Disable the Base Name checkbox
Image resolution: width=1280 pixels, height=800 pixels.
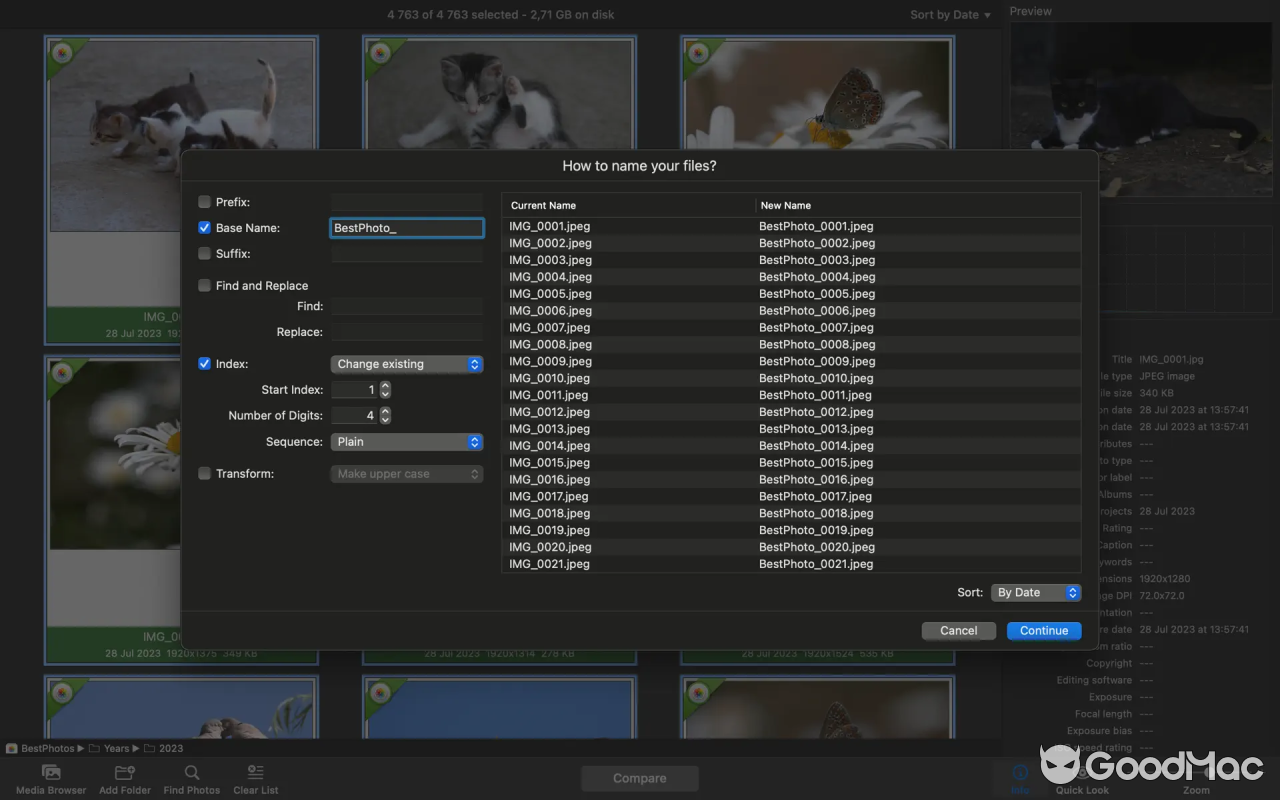click(x=204, y=227)
